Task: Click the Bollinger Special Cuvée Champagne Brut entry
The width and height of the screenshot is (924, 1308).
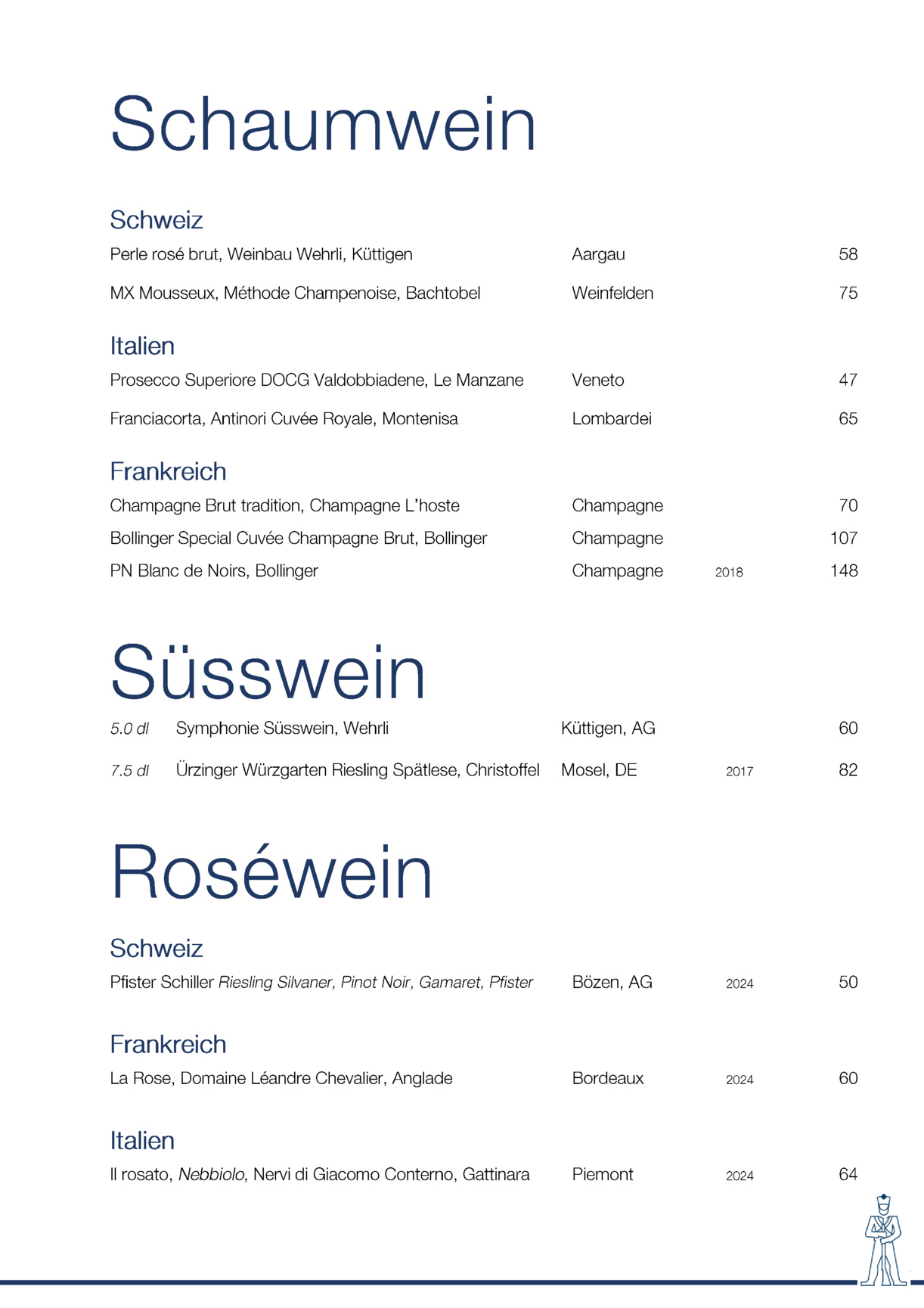Action: coord(298,538)
